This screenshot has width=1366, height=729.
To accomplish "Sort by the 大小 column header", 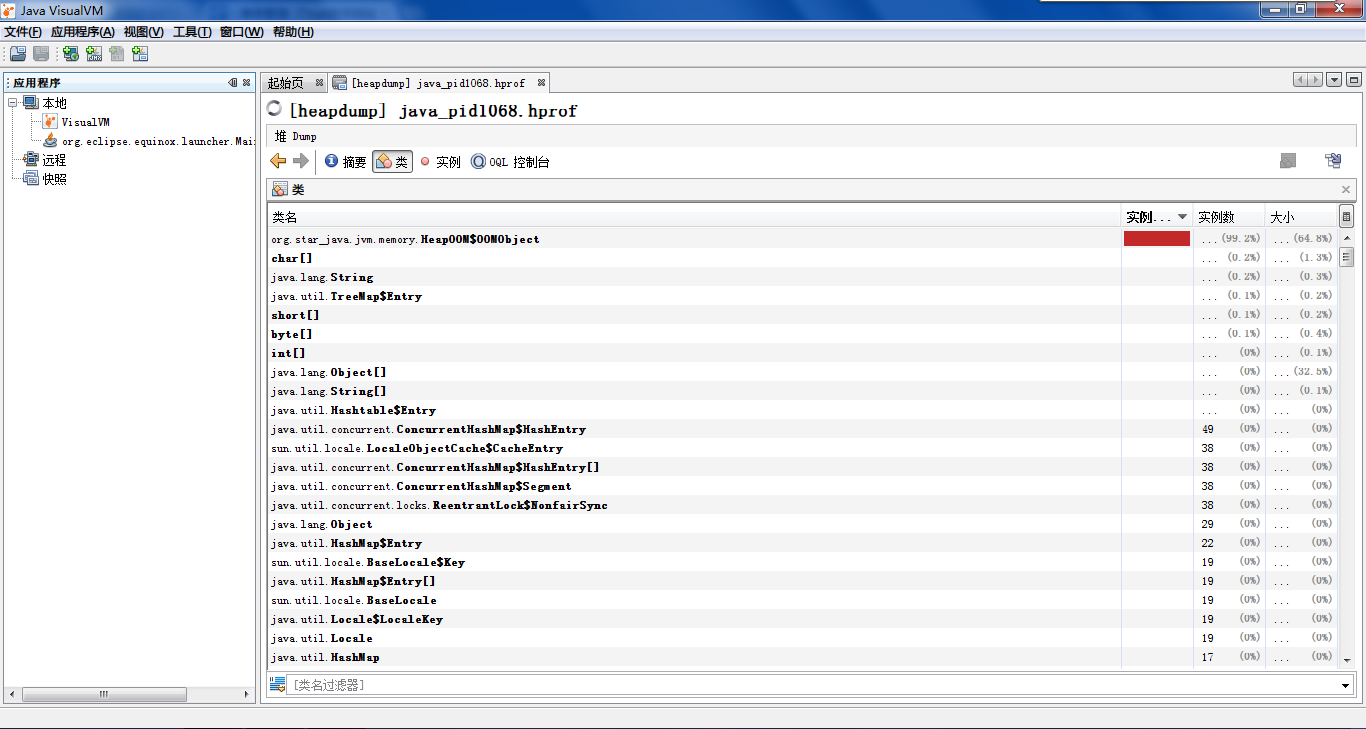I will [x=1301, y=217].
